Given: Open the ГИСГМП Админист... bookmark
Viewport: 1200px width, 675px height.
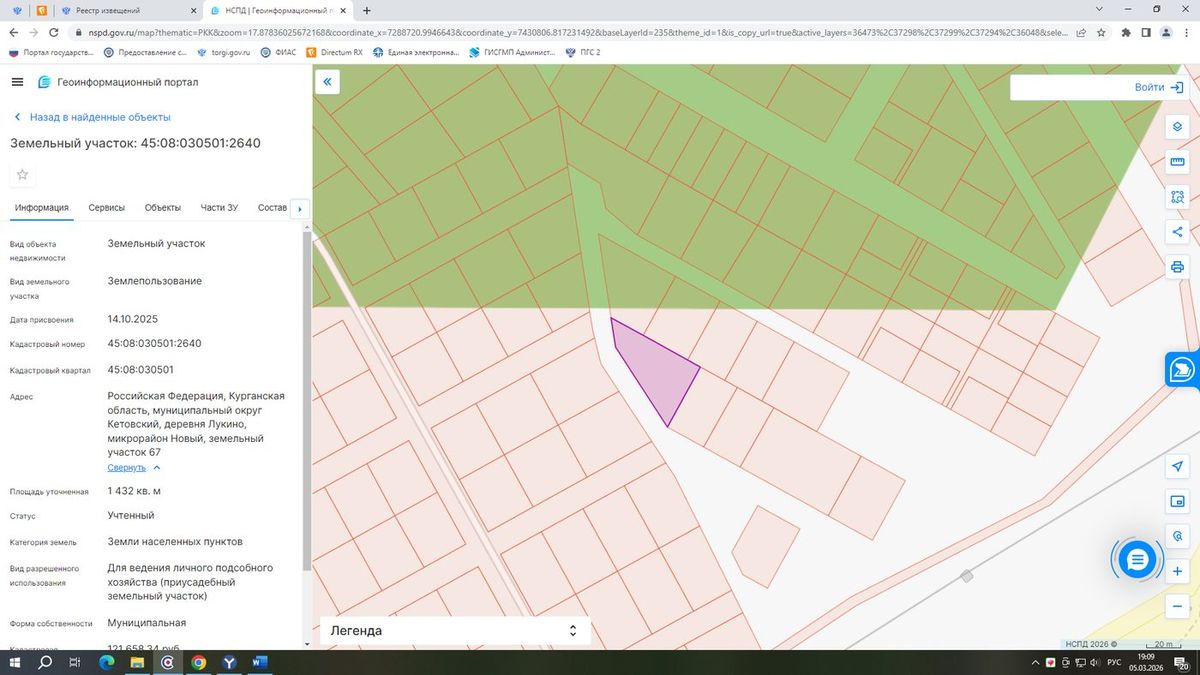Looking at the screenshot, I should point(513,52).
